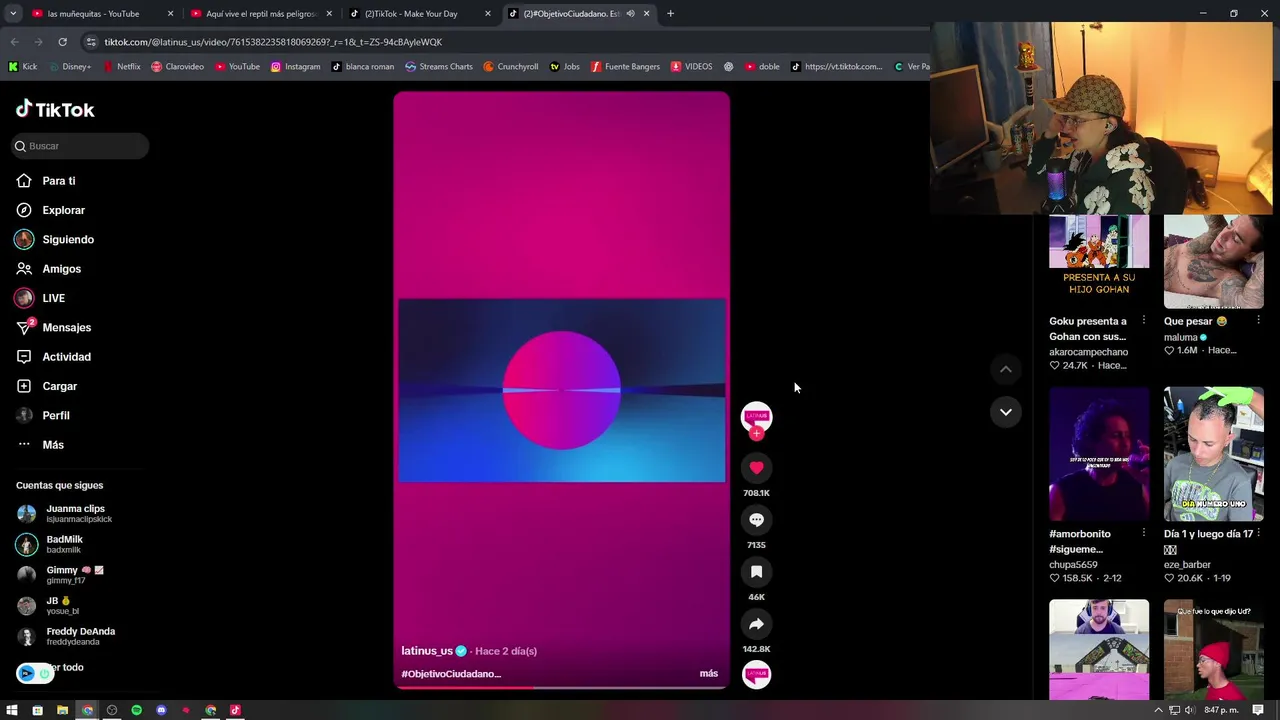Open the maluma Que pesar thumbnail
This screenshot has height=720, width=1280.
(1214, 262)
